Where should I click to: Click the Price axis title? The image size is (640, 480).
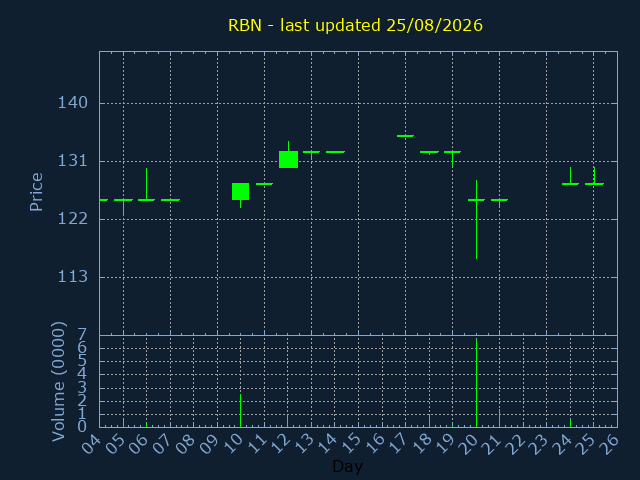(36, 192)
